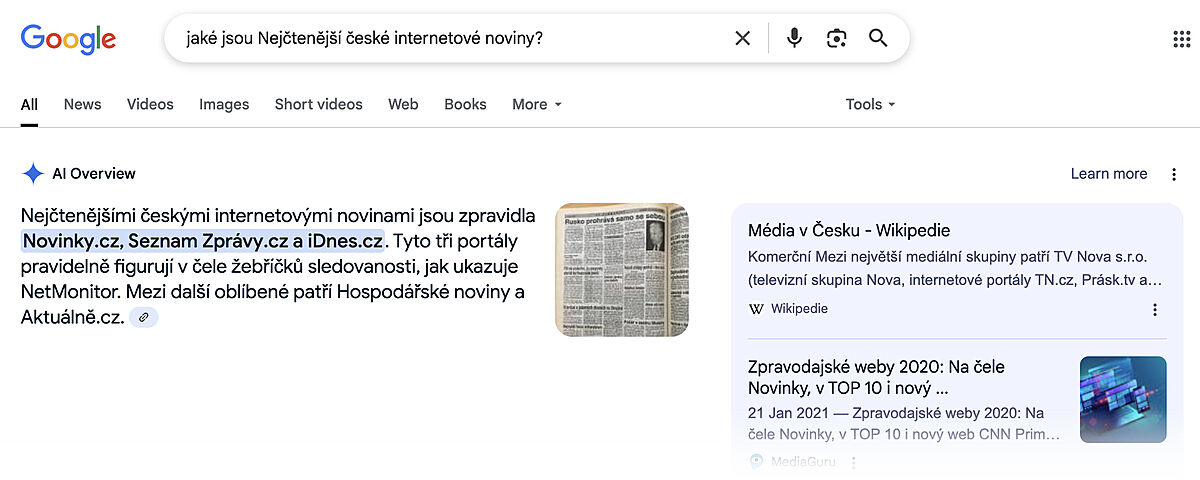Focus the Google search text field
Screen dimensions: 1200x480
450,38
